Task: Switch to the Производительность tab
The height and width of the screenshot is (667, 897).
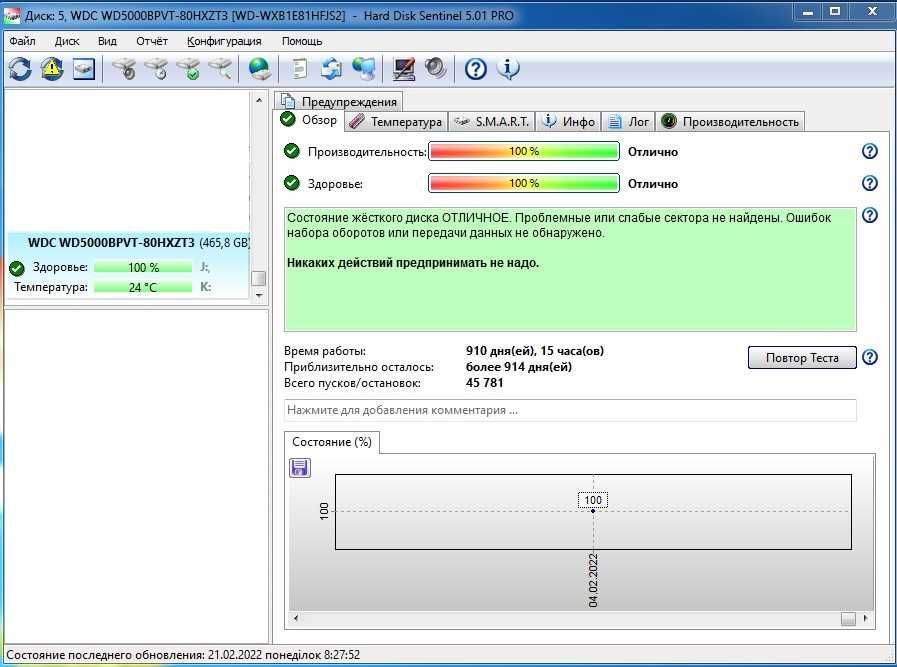Action: click(x=730, y=122)
